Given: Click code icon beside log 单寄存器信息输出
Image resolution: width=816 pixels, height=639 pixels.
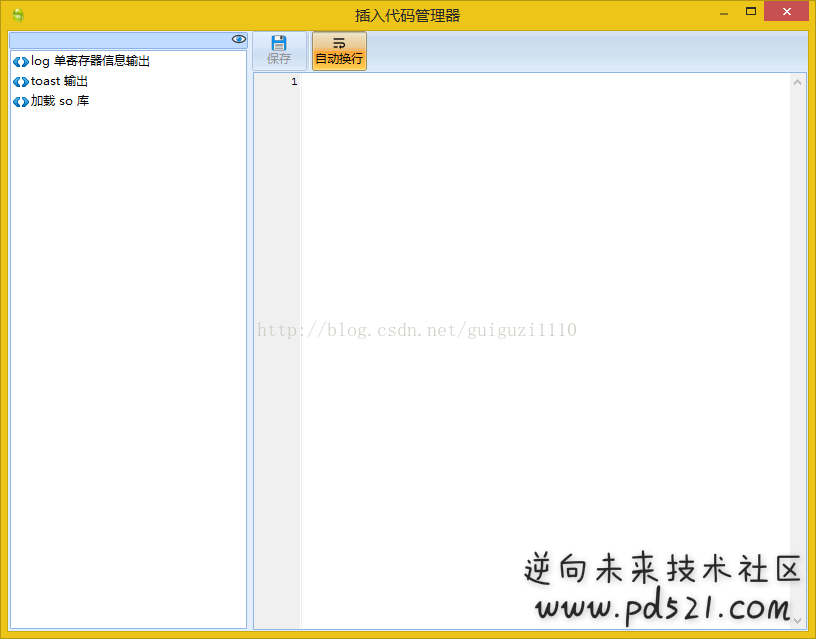Looking at the screenshot, I should [21, 62].
